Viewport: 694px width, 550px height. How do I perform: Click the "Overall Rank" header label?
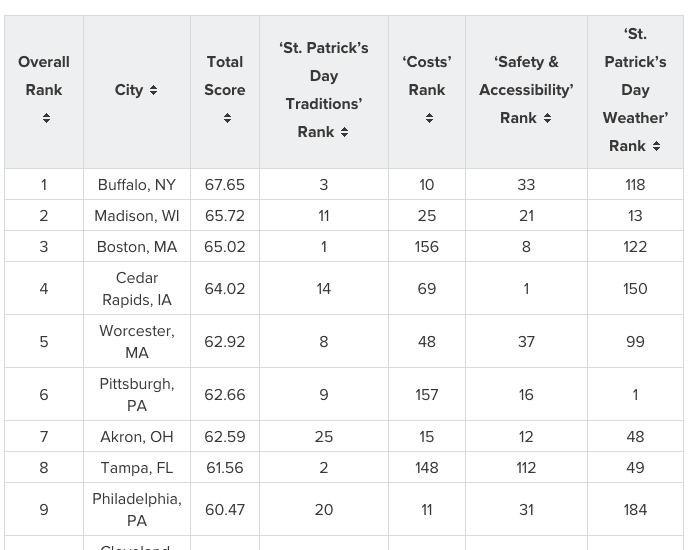44,76
